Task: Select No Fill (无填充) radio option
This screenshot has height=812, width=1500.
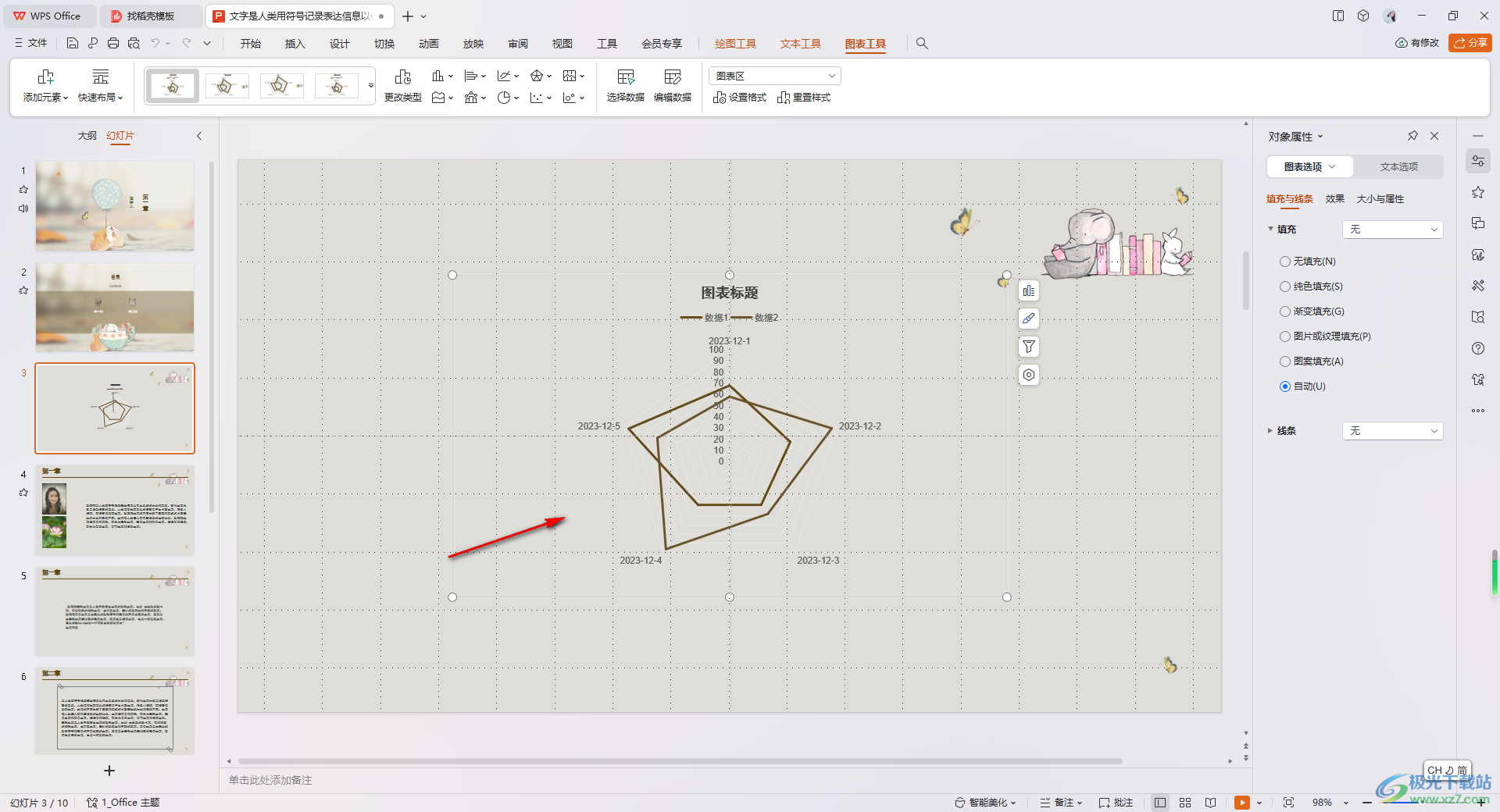Action: tap(1285, 262)
